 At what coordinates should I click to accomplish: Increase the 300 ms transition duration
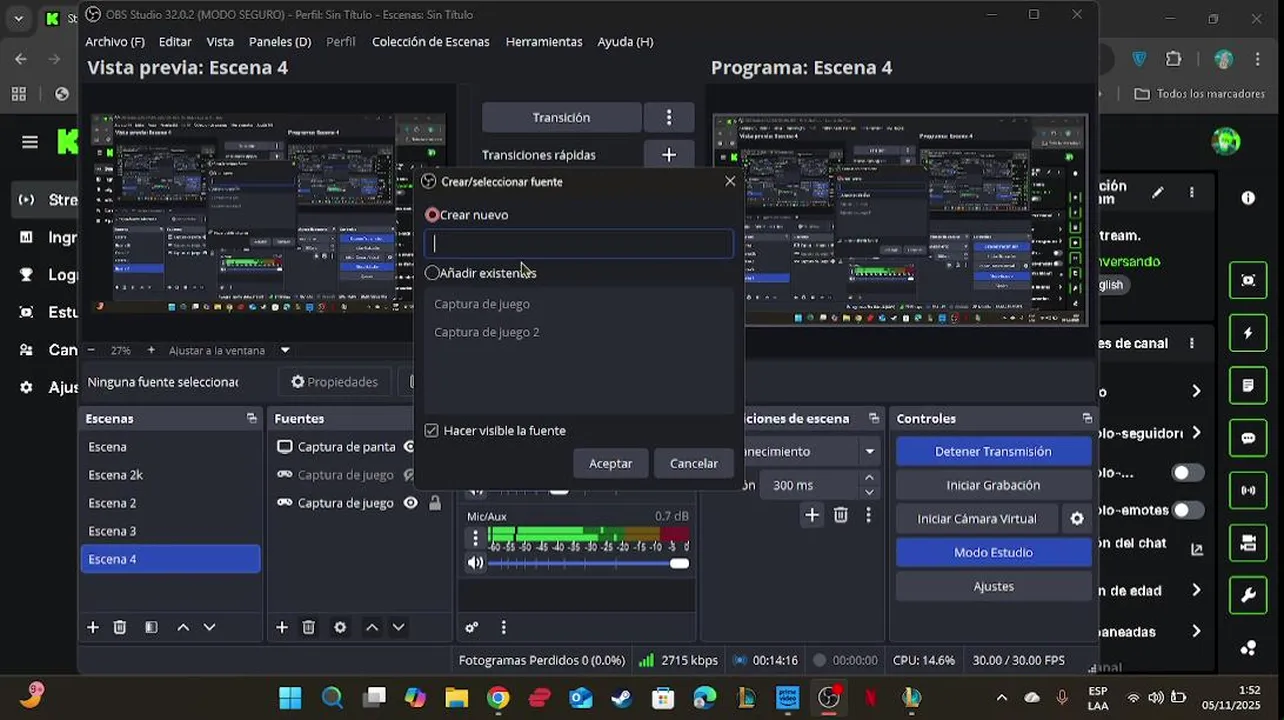869,478
